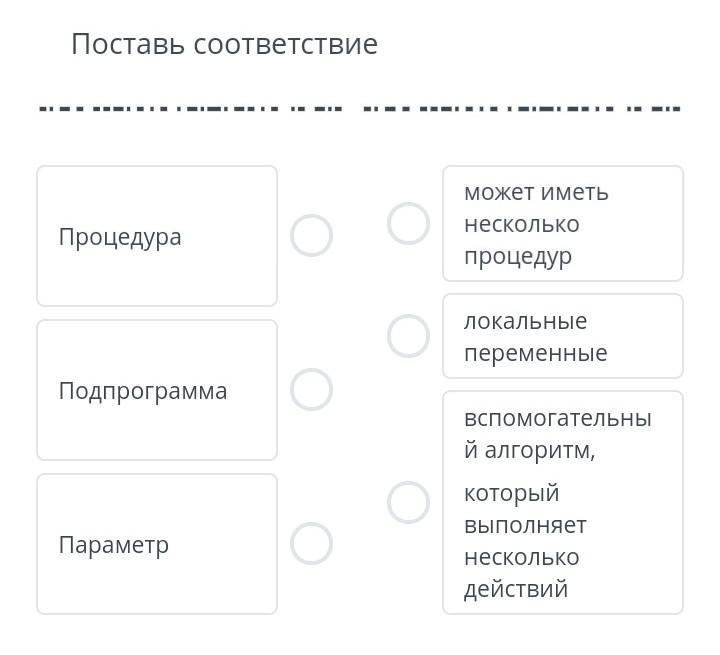720x655 pixels.
Task: Select circle beside 'локальные переменные'
Action: point(408,336)
